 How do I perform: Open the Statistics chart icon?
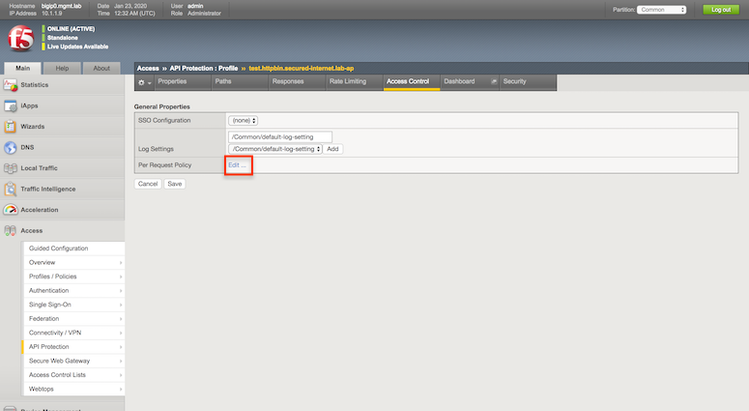click(11, 85)
